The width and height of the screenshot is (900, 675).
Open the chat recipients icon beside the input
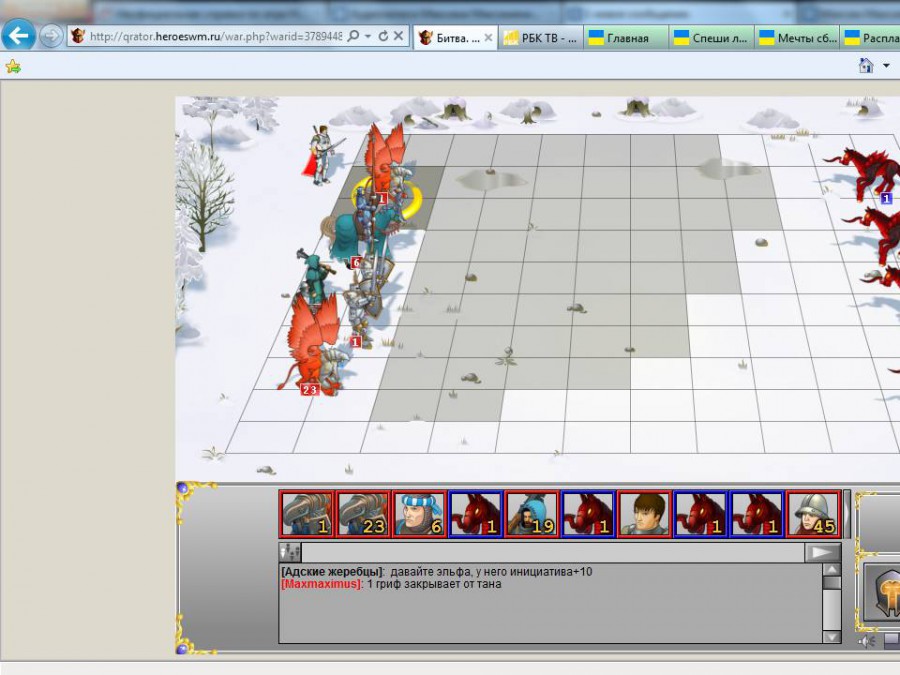(290, 553)
